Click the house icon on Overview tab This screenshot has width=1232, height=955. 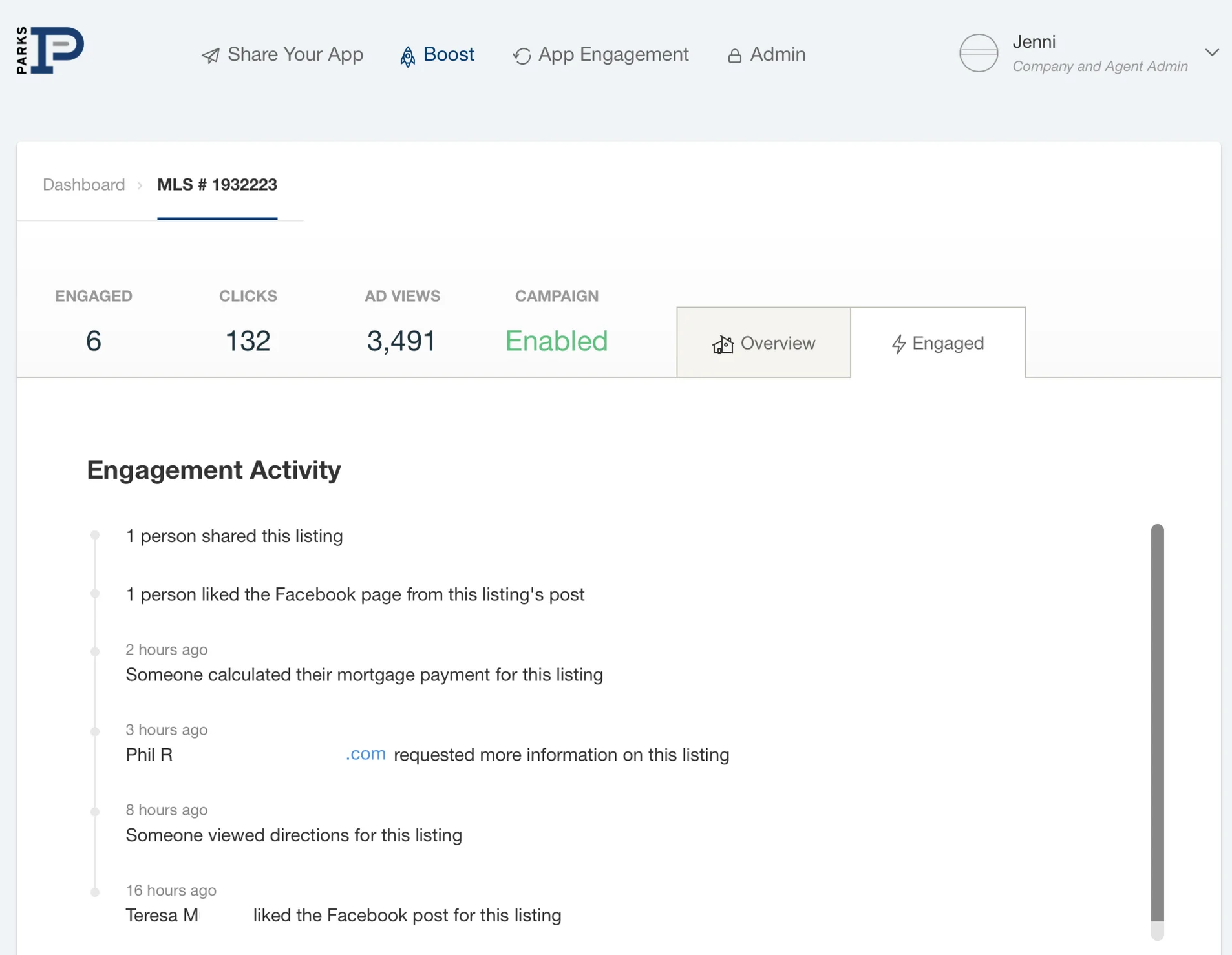click(723, 344)
